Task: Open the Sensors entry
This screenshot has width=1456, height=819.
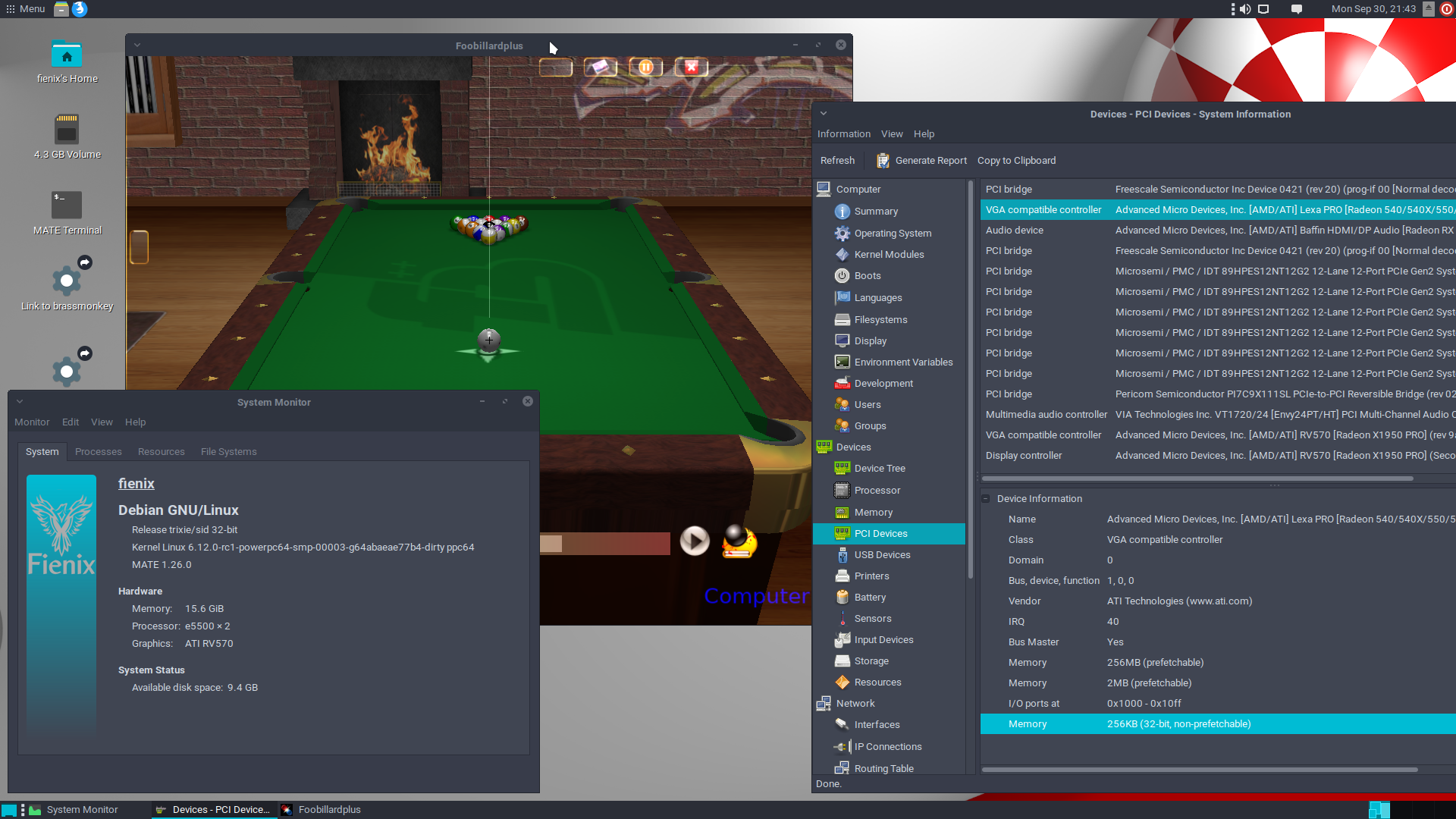Action: pyautogui.click(x=873, y=619)
